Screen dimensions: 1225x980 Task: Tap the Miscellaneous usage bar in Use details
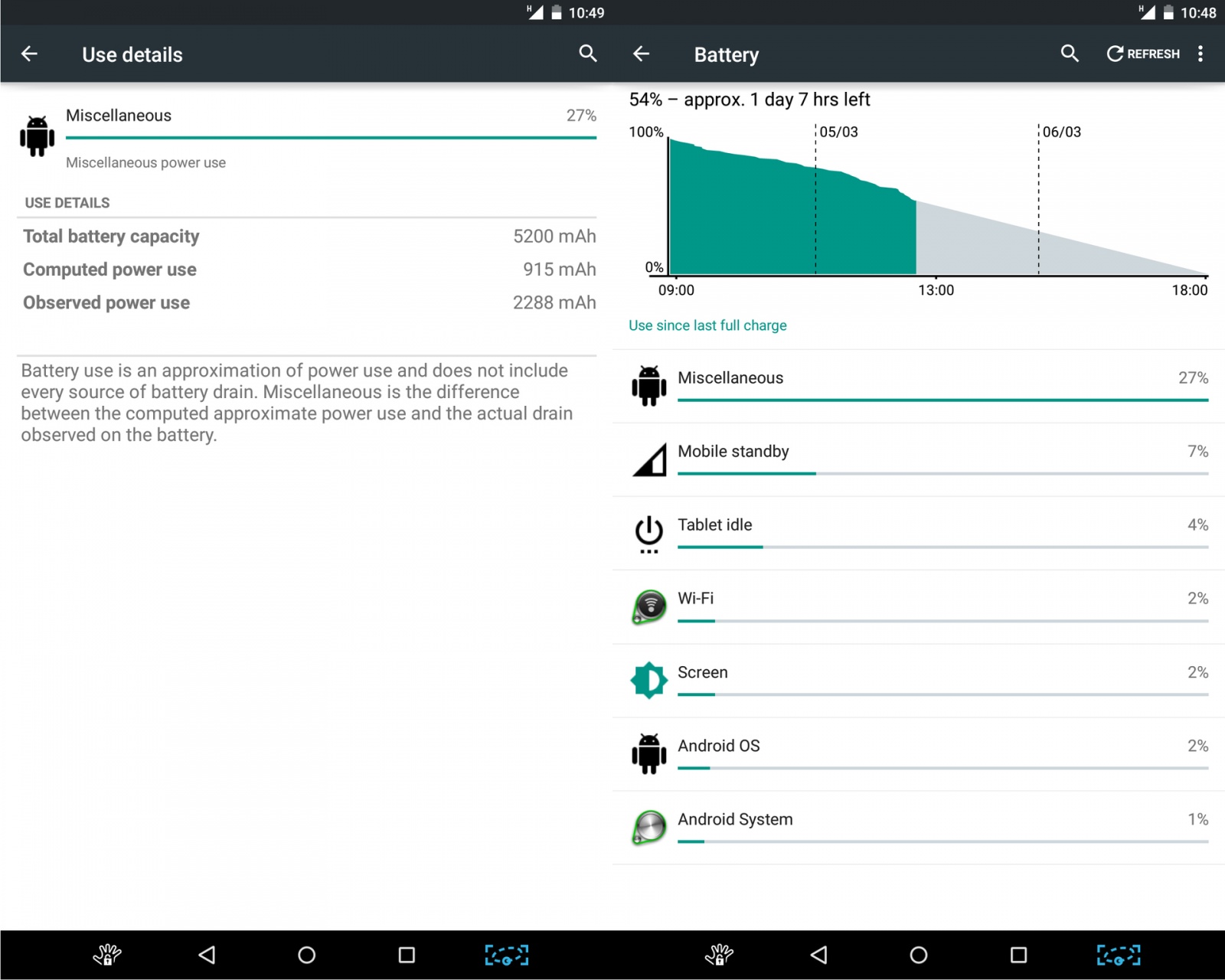pyautogui.click(x=331, y=138)
